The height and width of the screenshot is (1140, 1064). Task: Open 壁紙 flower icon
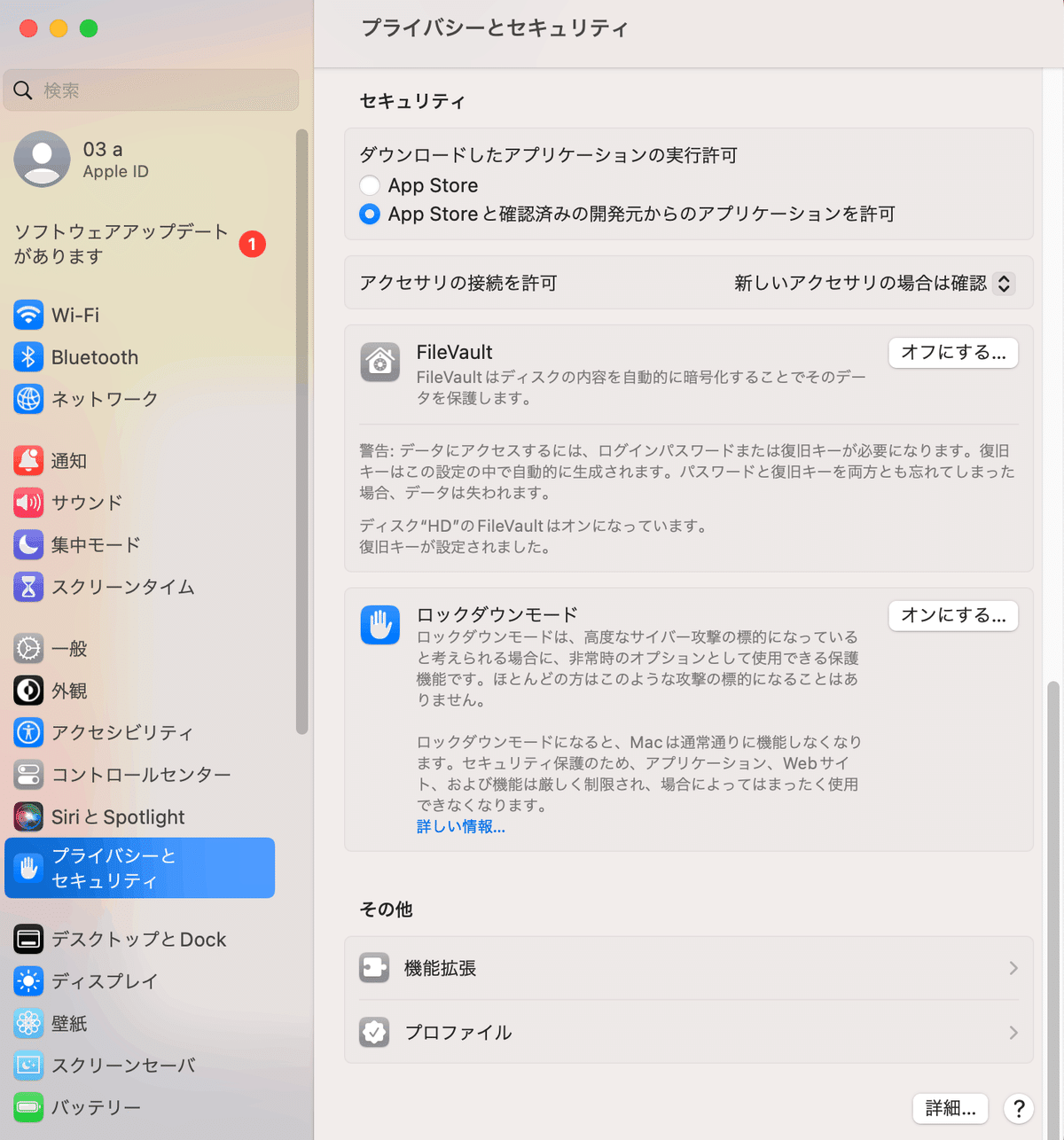(x=28, y=1023)
